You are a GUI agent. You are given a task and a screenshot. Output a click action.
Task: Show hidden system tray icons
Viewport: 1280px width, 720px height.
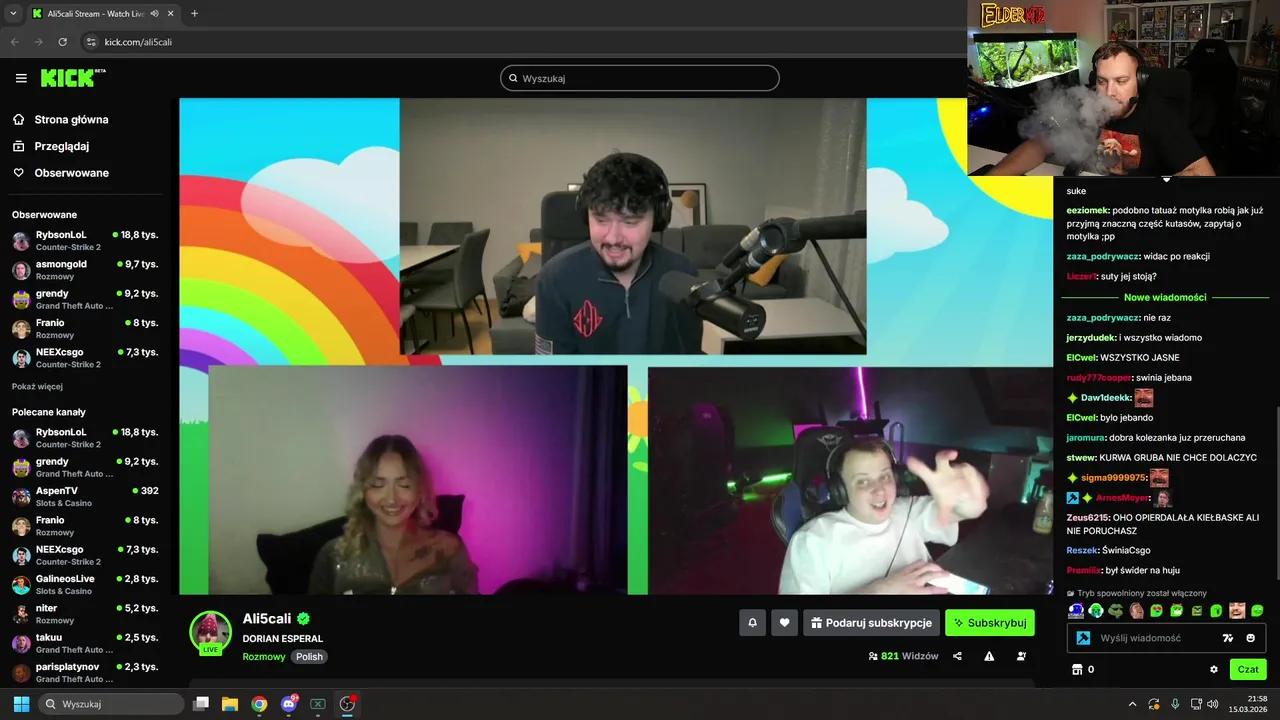[1132, 704]
